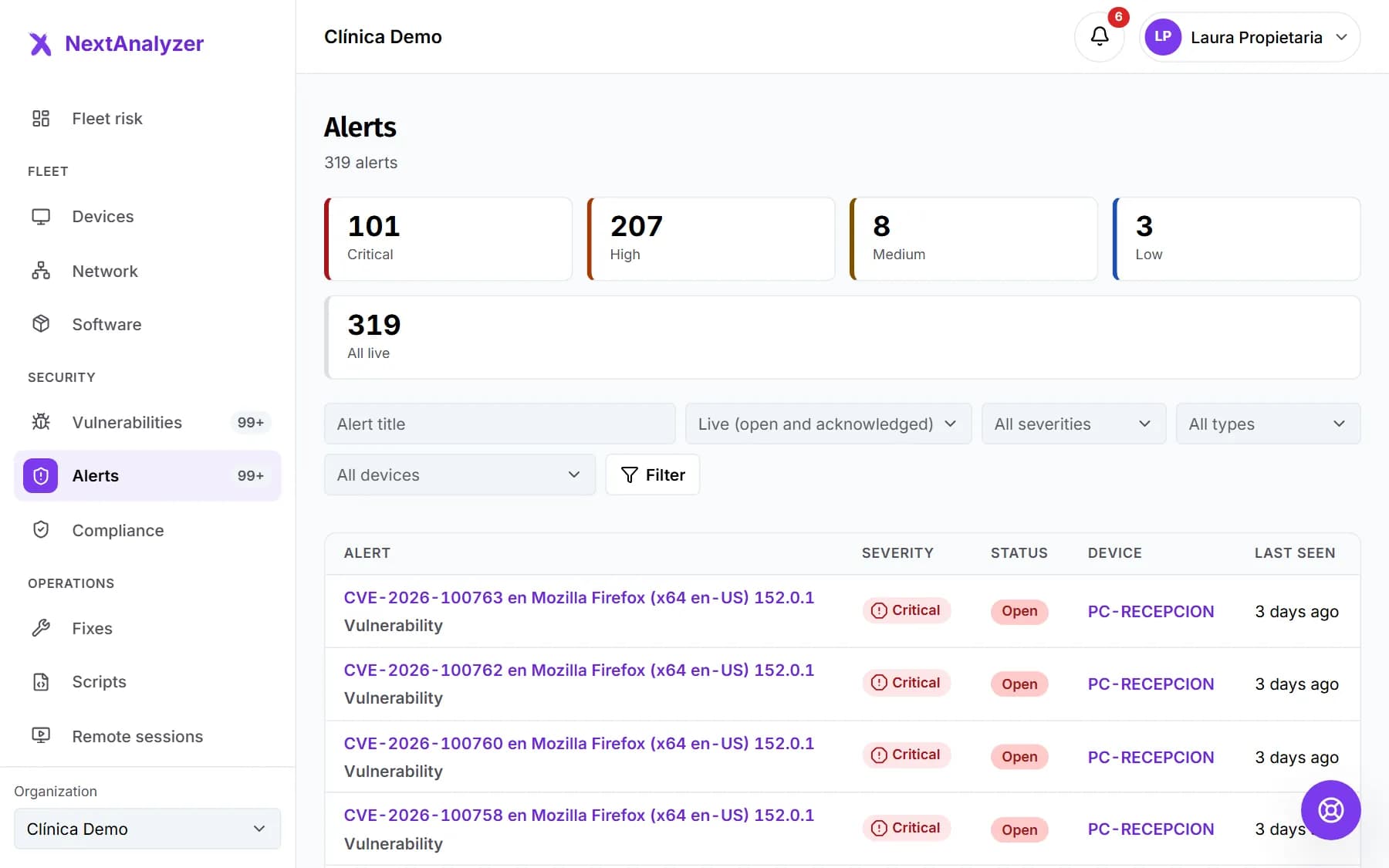Open the All devices dropdown

click(x=460, y=475)
